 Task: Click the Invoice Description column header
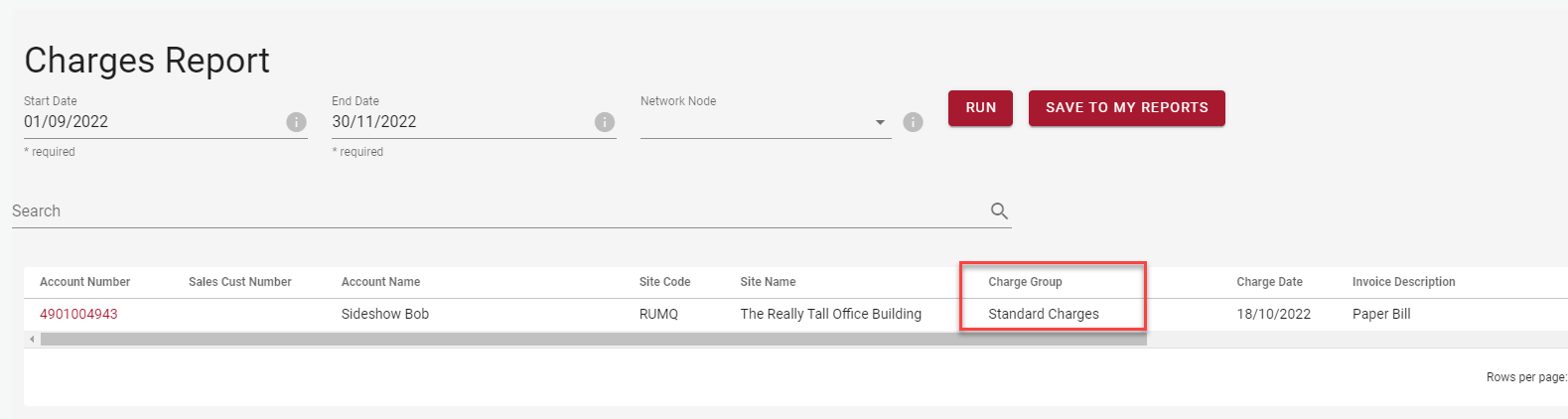click(1403, 282)
